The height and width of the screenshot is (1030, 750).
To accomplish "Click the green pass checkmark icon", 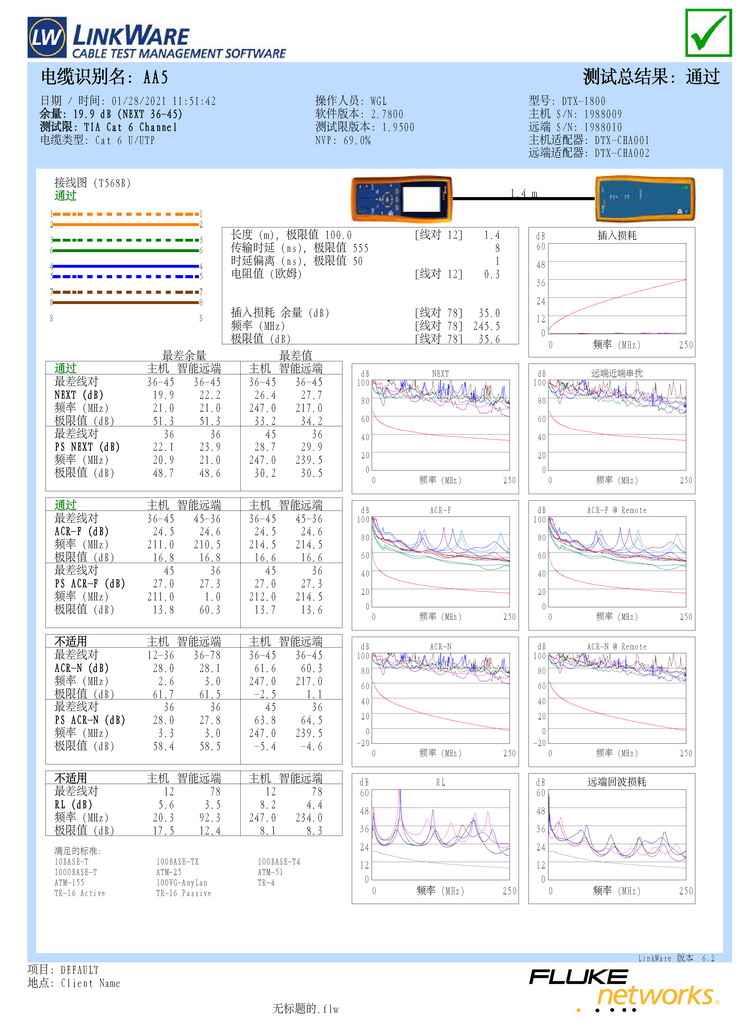I will (x=709, y=33).
